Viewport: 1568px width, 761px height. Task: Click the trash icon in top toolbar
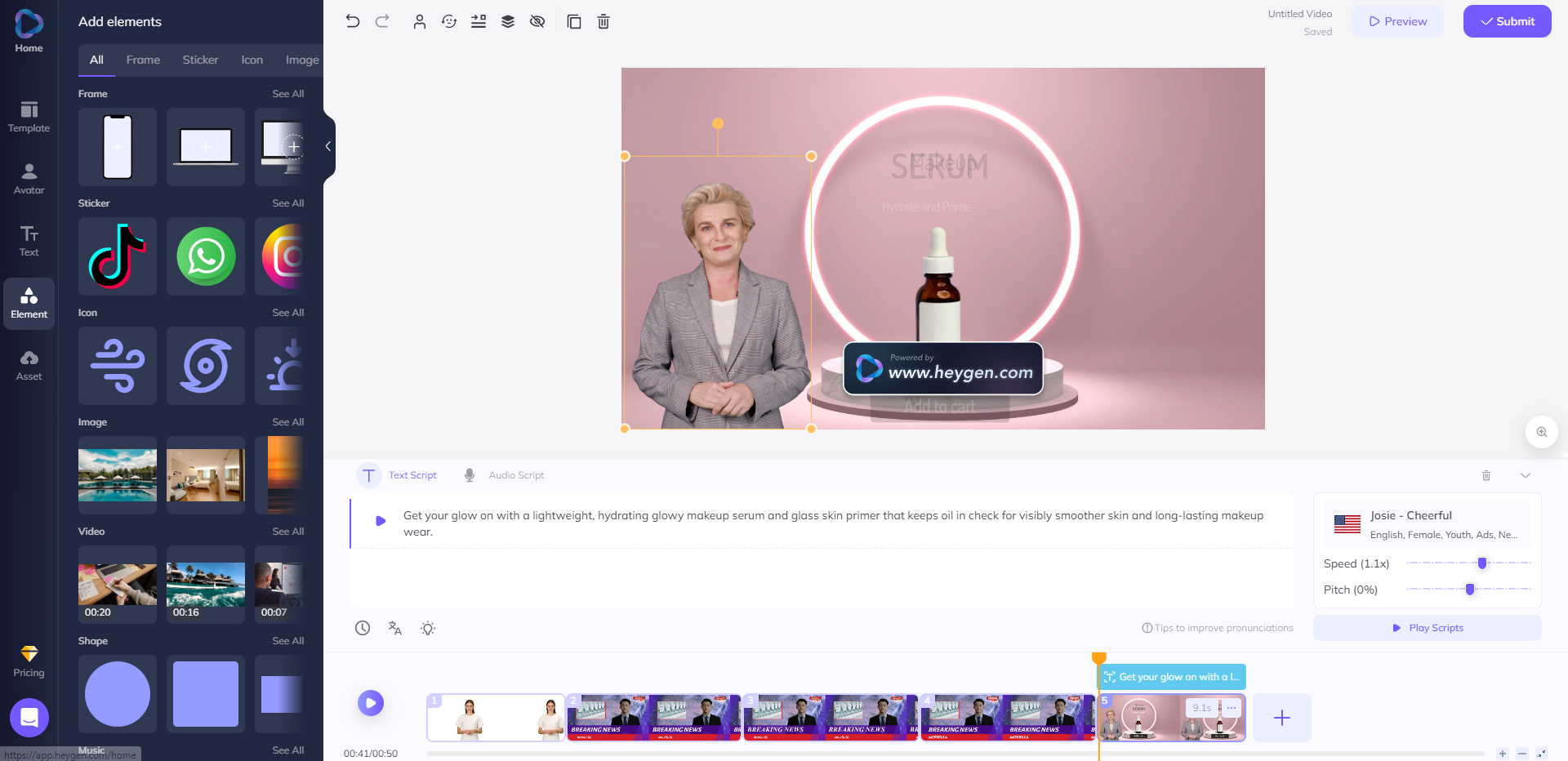point(604,22)
